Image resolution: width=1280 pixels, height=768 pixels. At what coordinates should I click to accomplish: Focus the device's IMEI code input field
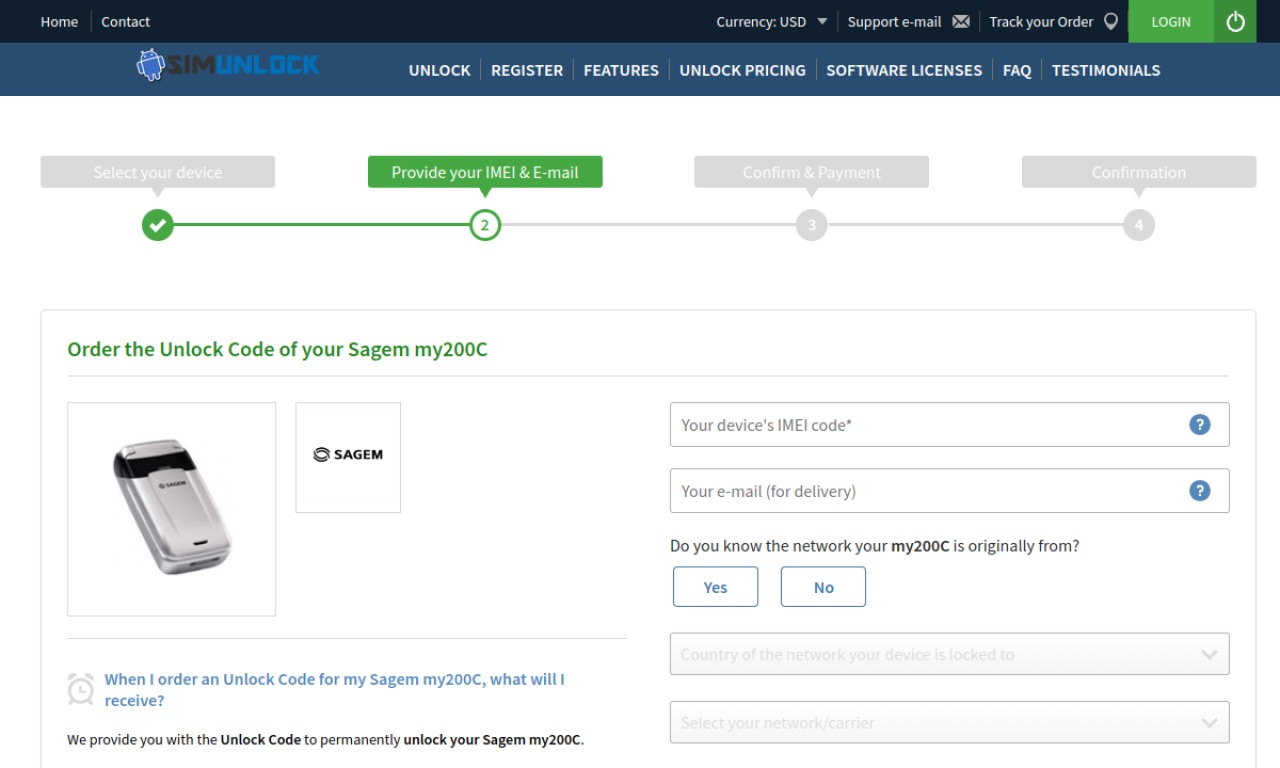[949, 424]
